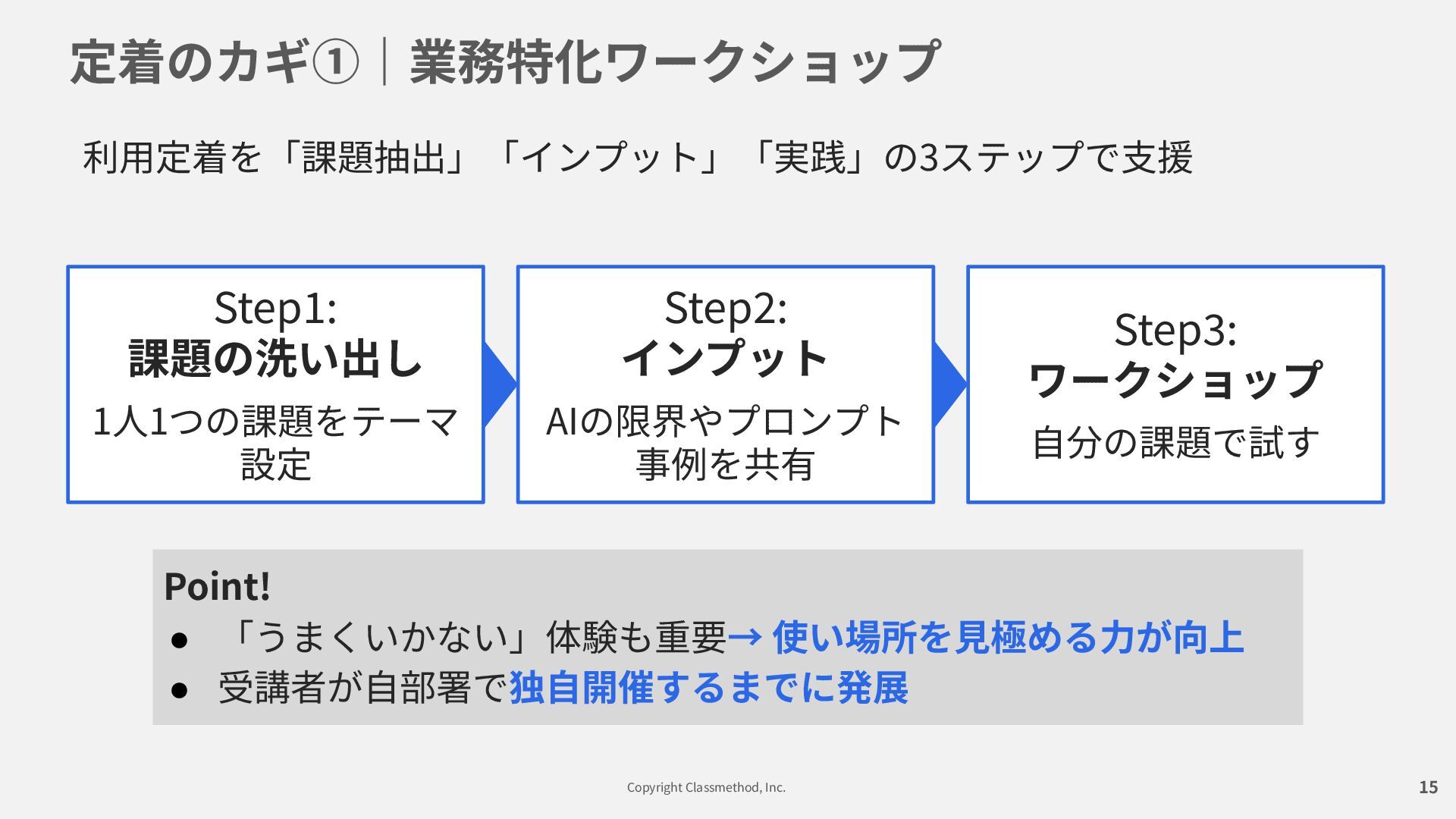The width and height of the screenshot is (1456, 819).
Task: Click the Copyright Classmethod, Inc. footer
Action: (705, 787)
